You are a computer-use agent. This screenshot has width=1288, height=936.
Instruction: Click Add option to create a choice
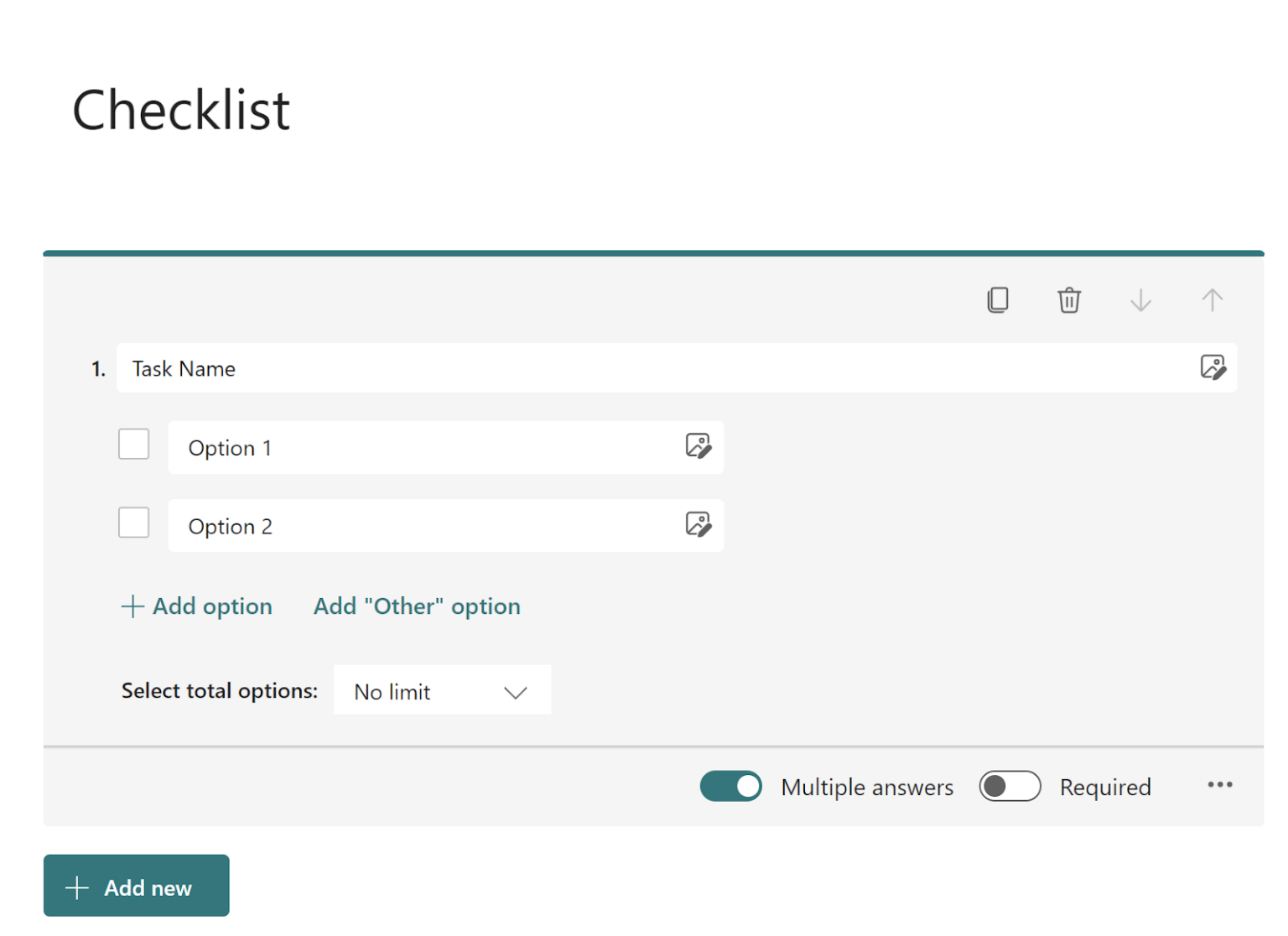(x=197, y=606)
